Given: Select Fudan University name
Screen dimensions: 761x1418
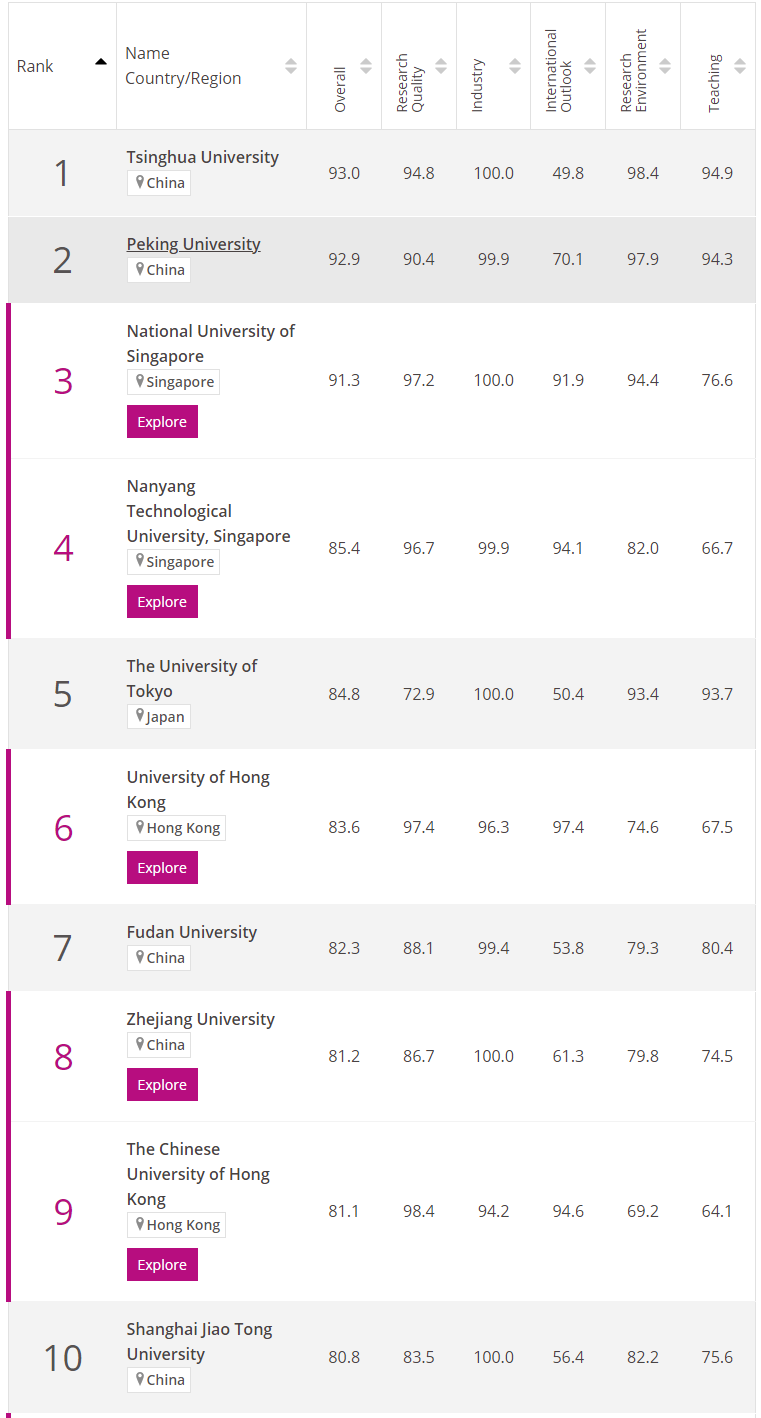Looking at the screenshot, I should [x=191, y=932].
